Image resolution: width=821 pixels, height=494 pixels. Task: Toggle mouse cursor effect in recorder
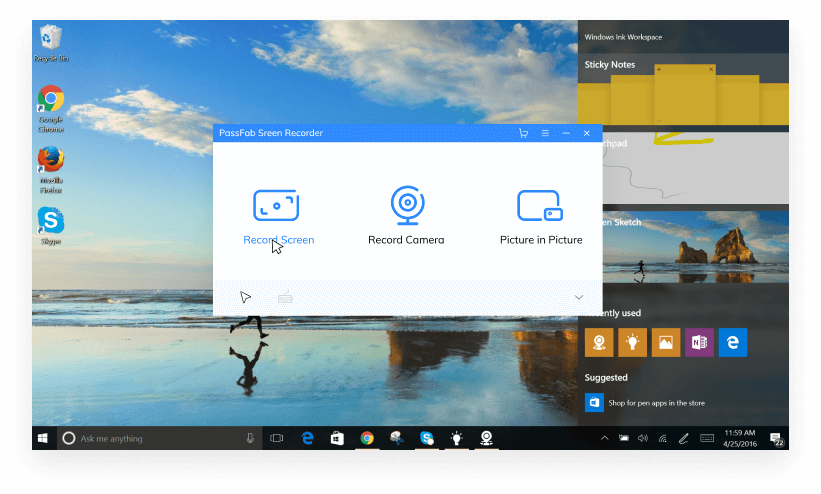click(x=245, y=297)
